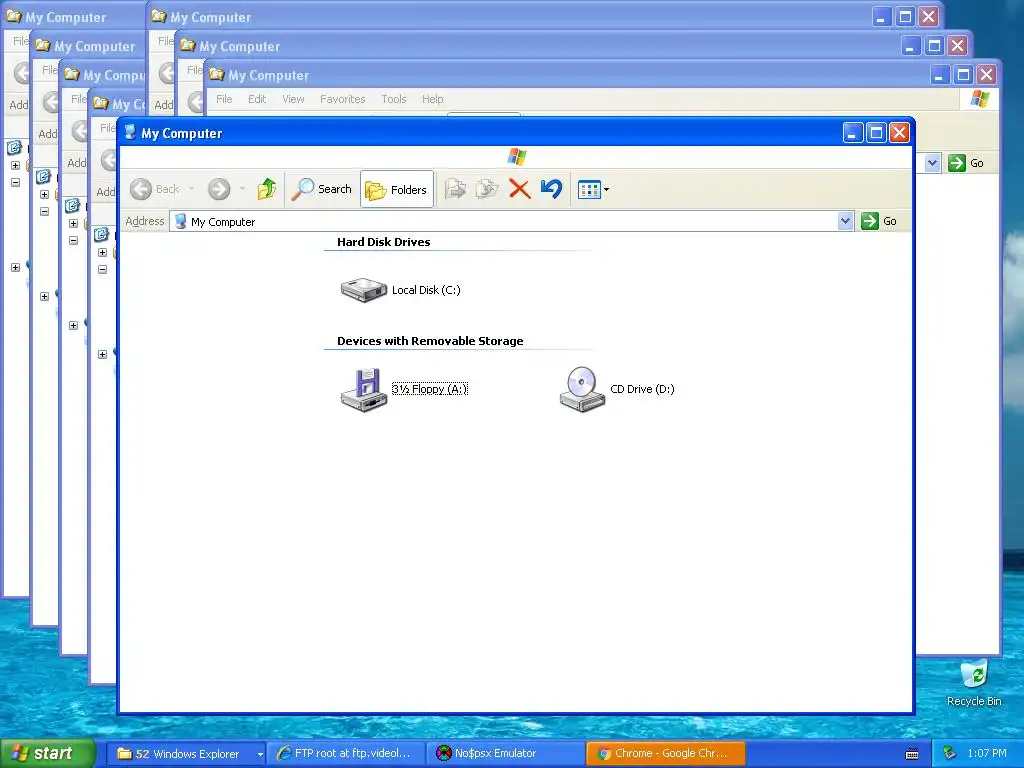Open the Back history dropdown arrow
The image size is (1024, 768).
coord(191,189)
